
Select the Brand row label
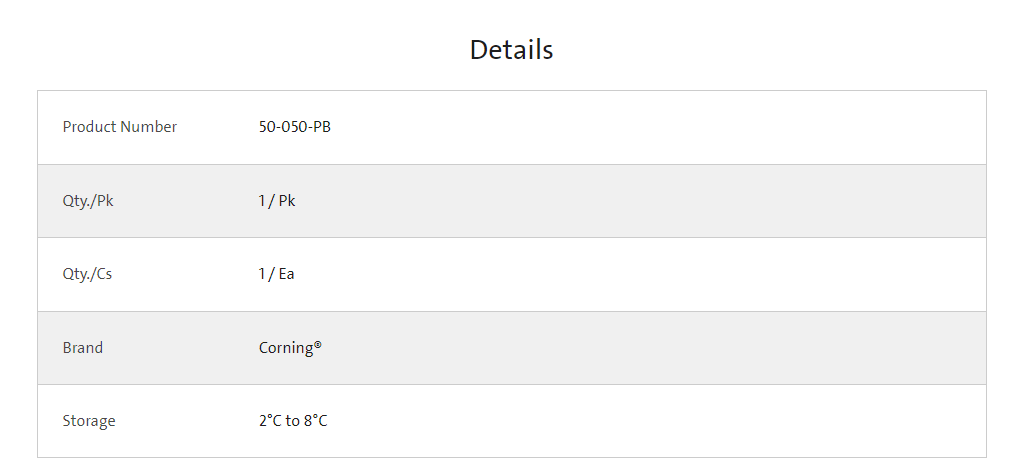point(82,348)
